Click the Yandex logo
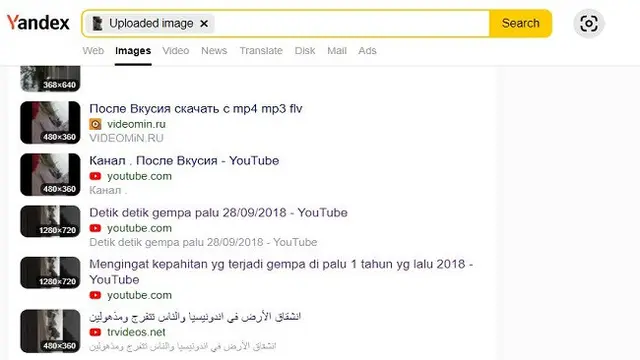Screen dimensions: 640x360 (38, 22)
